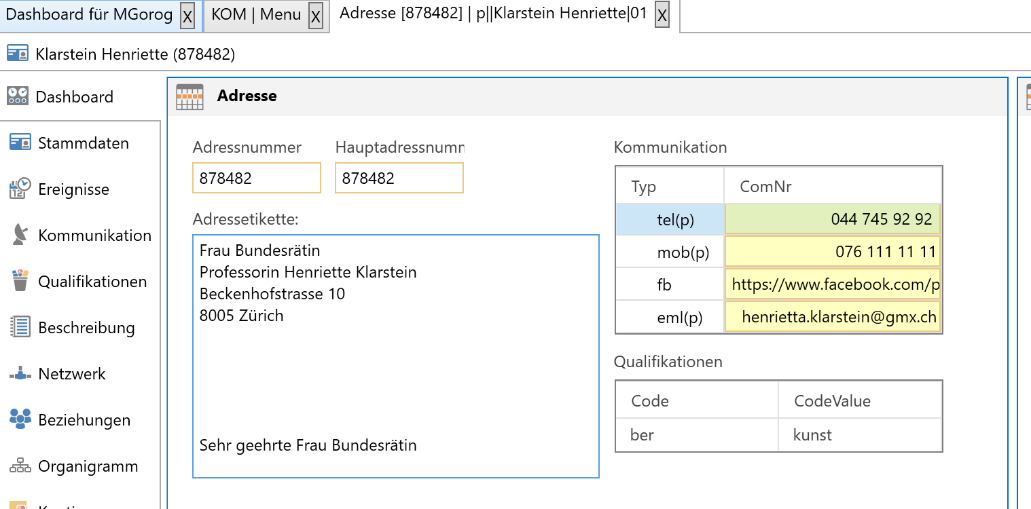This screenshot has height=509, width=1031.
Task: Select the Kommunikation satellite dish icon
Action: (20, 236)
